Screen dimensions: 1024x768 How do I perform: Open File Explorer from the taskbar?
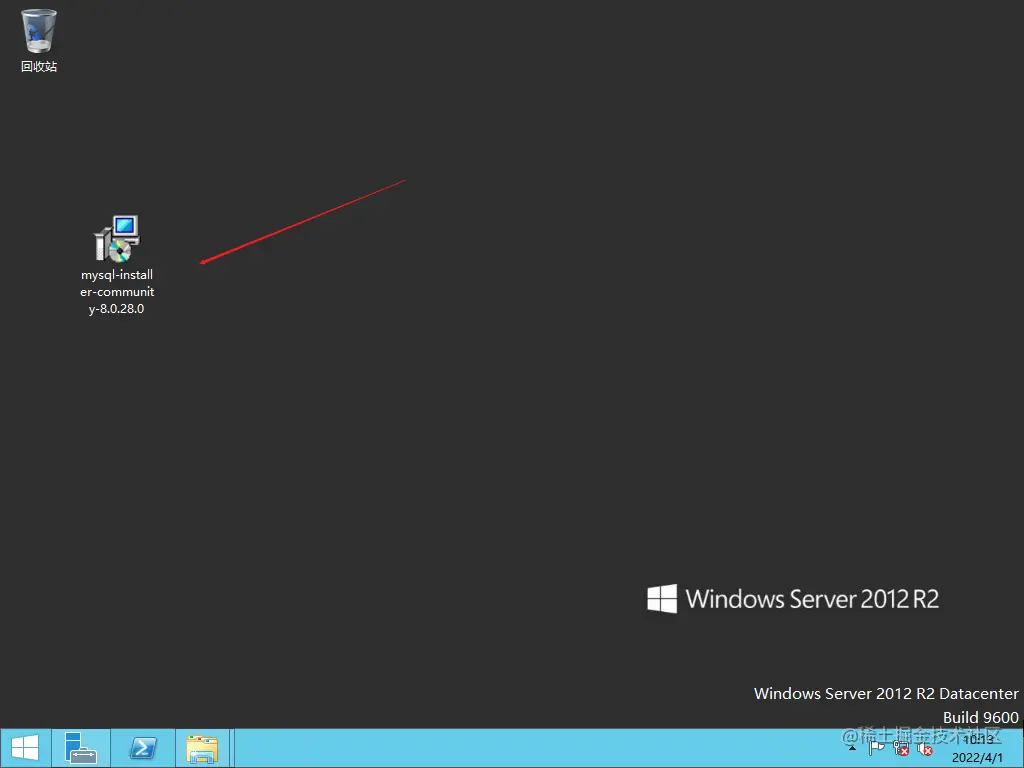coord(202,748)
